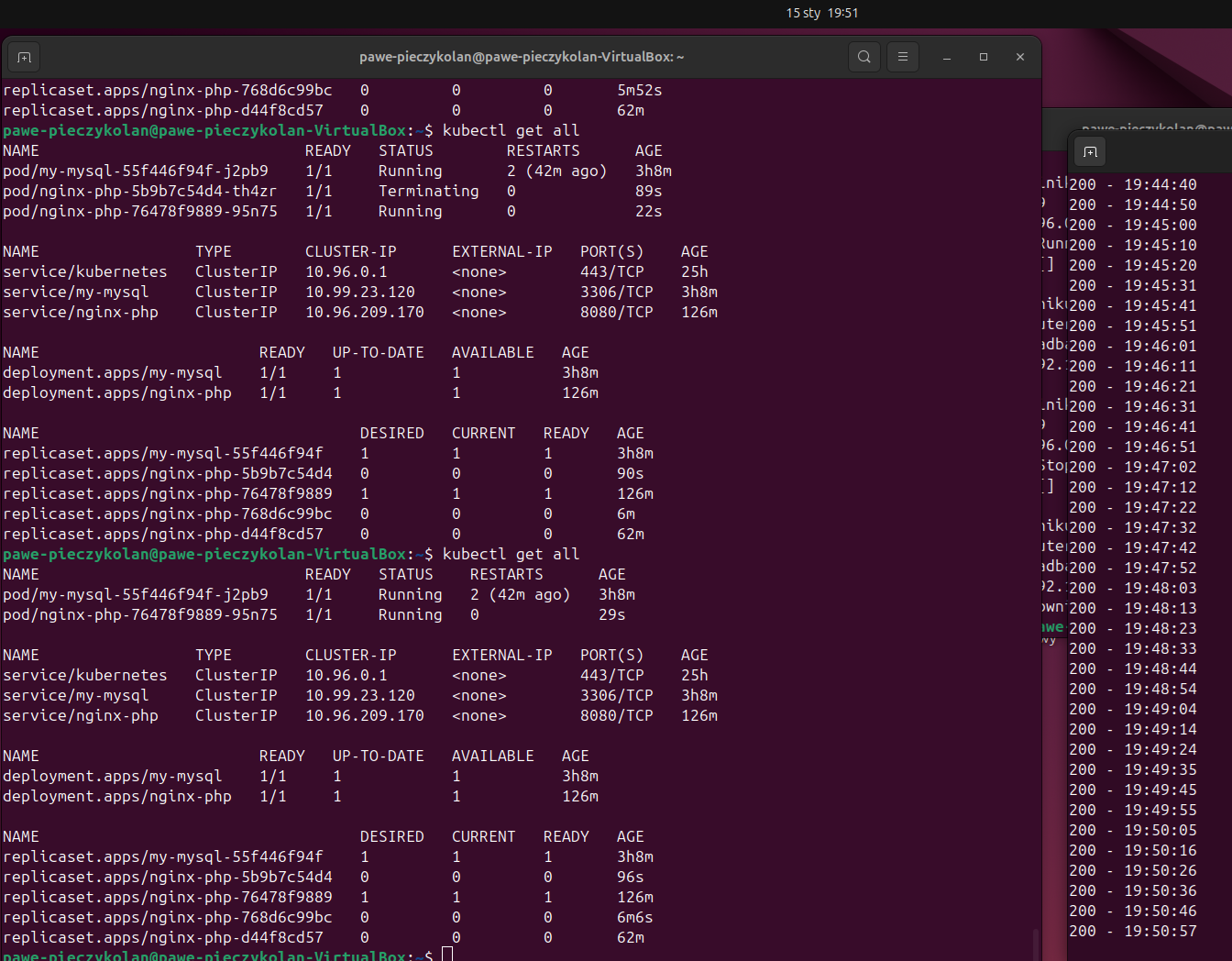Click the 6m6s replicaset age
The height and width of the screenshot is (961, 1232).
pyautogui.click(x=635, y=917)
